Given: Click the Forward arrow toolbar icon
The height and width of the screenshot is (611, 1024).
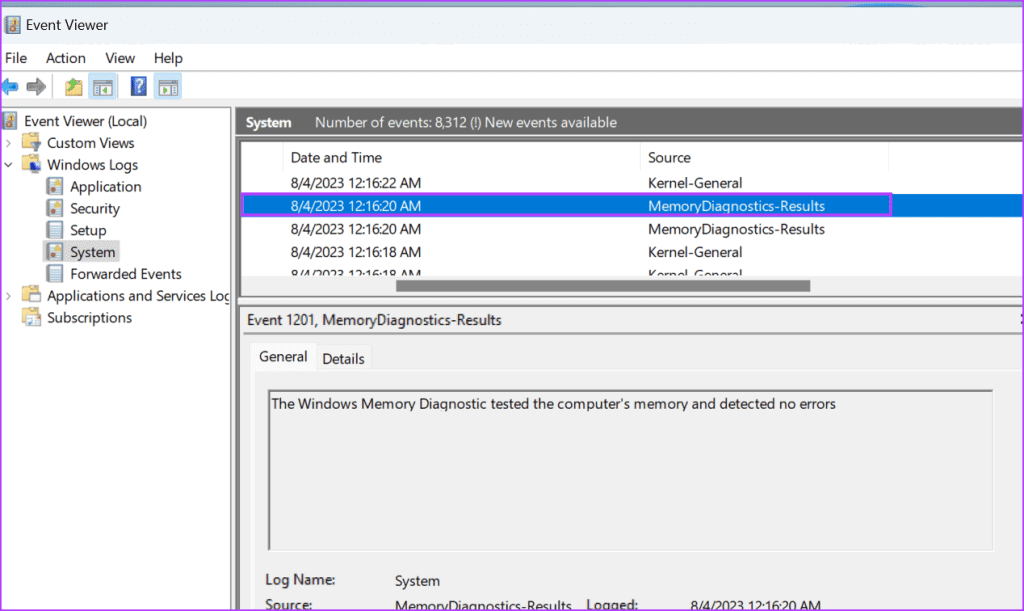Looking at the screenshot, I should [36, 86].
